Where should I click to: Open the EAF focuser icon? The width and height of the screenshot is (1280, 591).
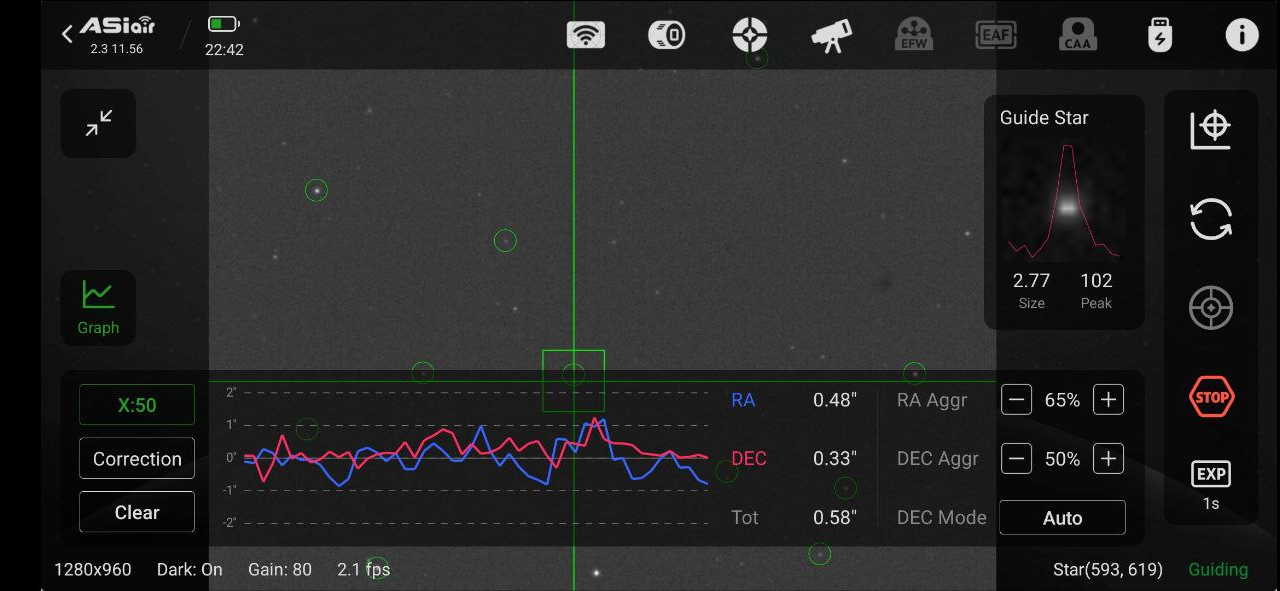click(x=996, y=36)
